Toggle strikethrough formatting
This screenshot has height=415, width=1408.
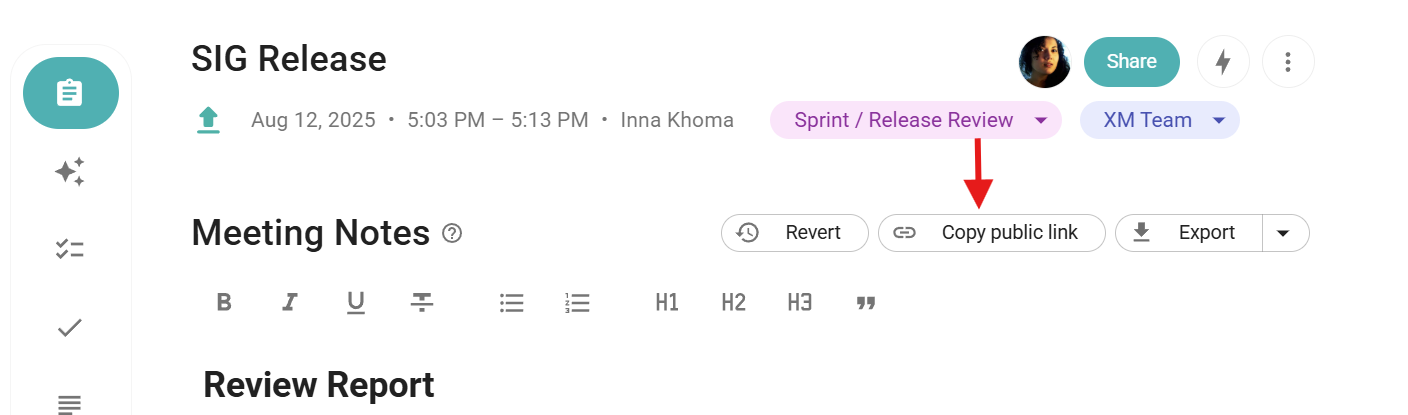click(421, 302)
